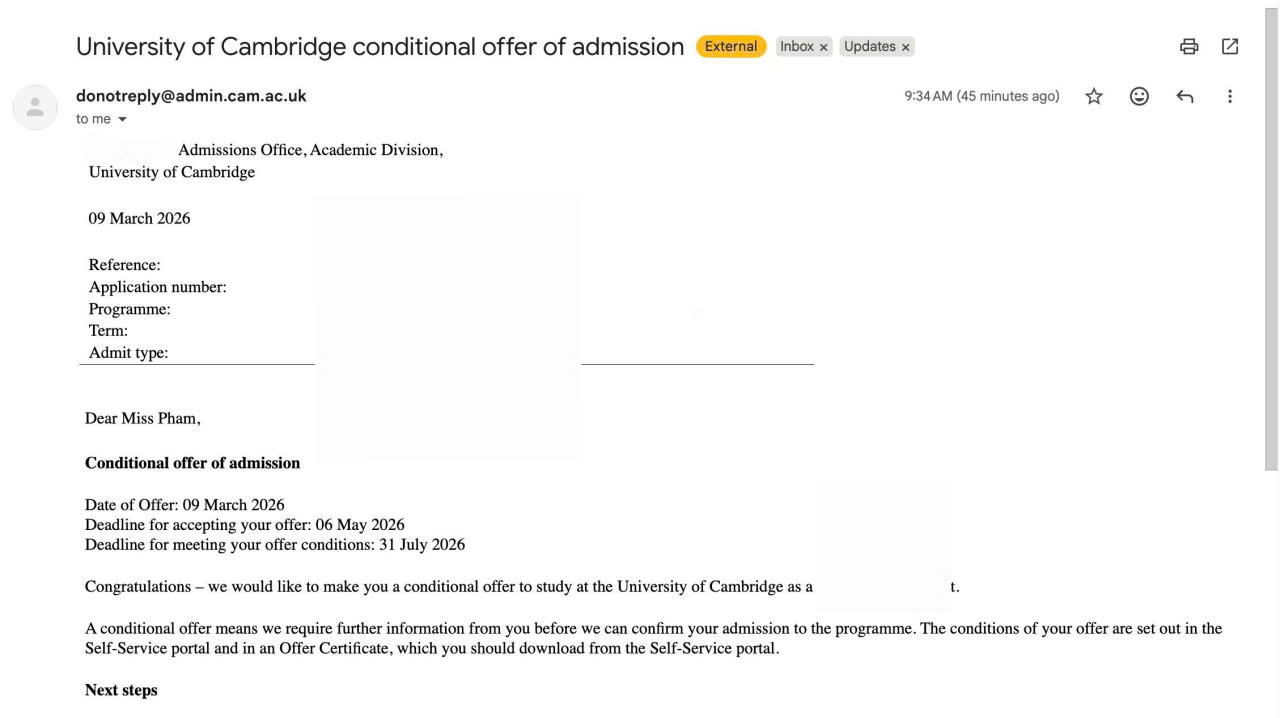Click the bold "Conditional offer of admission" heading
Viewport: 1280px width, 718px height.
click(192, 463)
